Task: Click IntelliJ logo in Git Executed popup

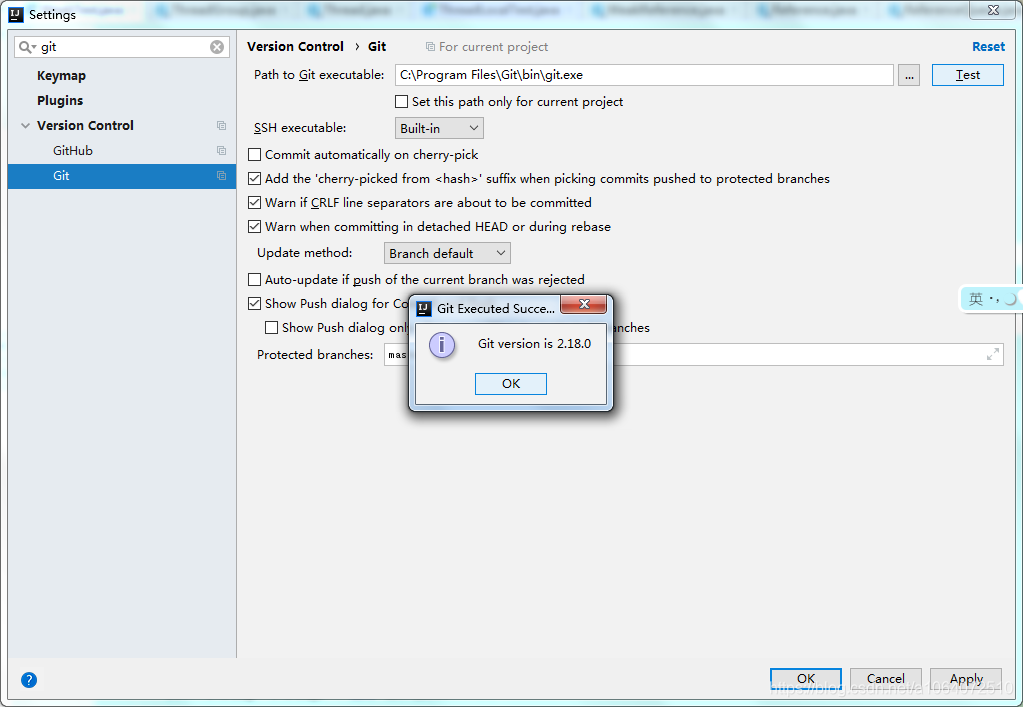Action: point(424,308)
